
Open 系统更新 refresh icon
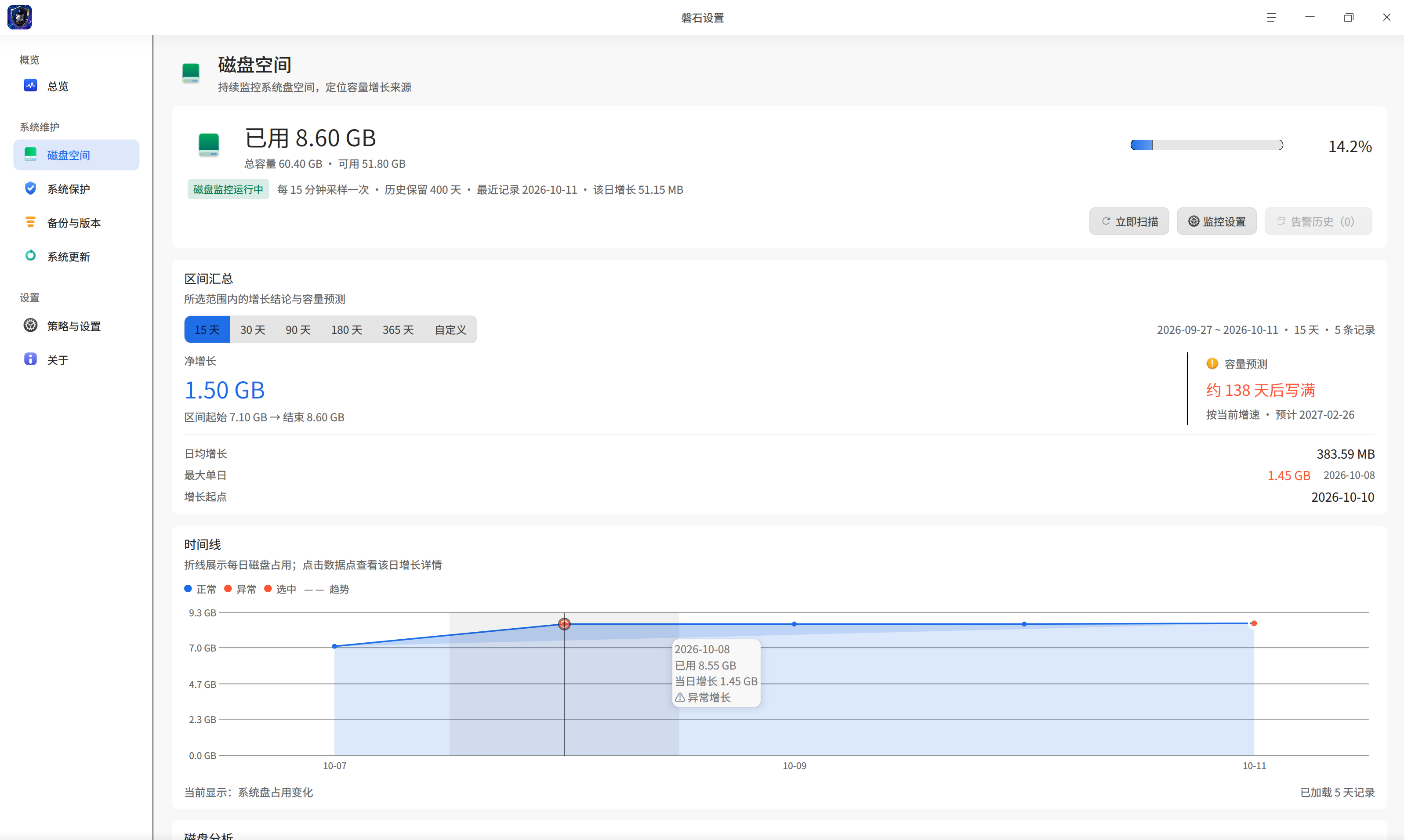coord(31,256)
